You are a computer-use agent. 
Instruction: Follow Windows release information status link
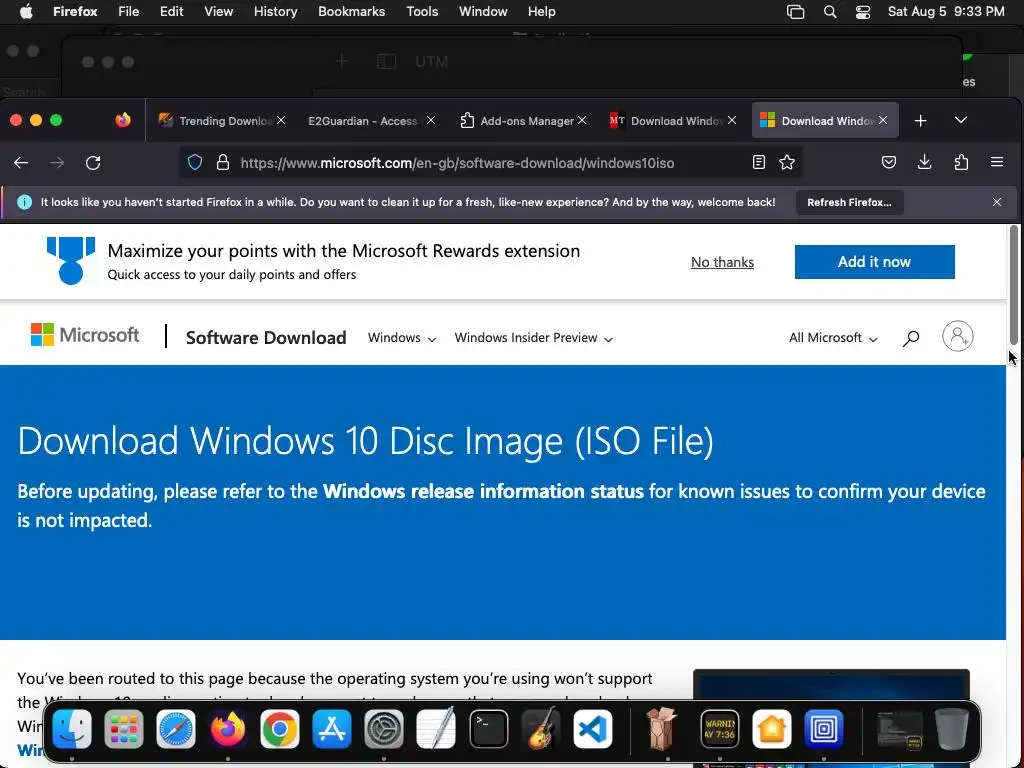point(483,491)
